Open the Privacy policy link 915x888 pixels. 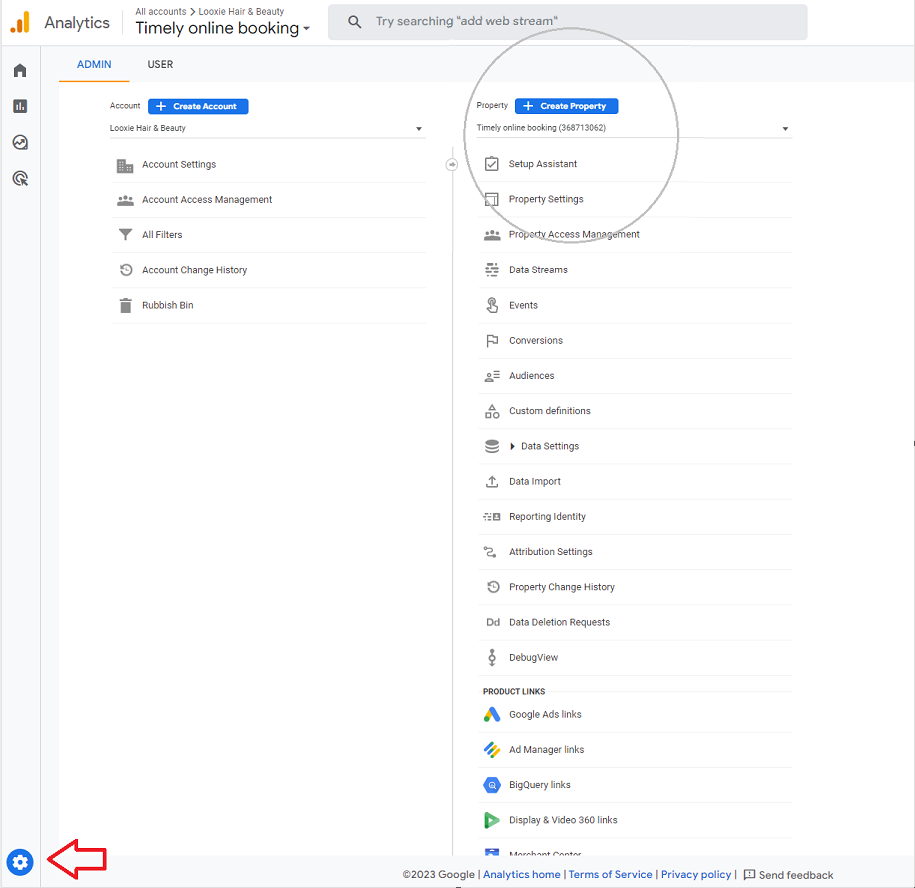point(696,874)
